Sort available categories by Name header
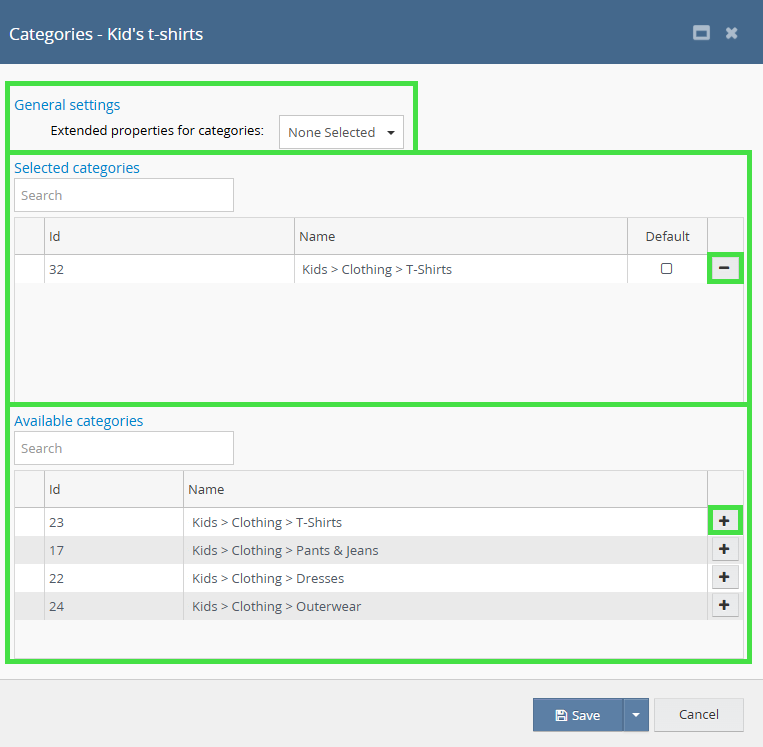 click(445, 490)
